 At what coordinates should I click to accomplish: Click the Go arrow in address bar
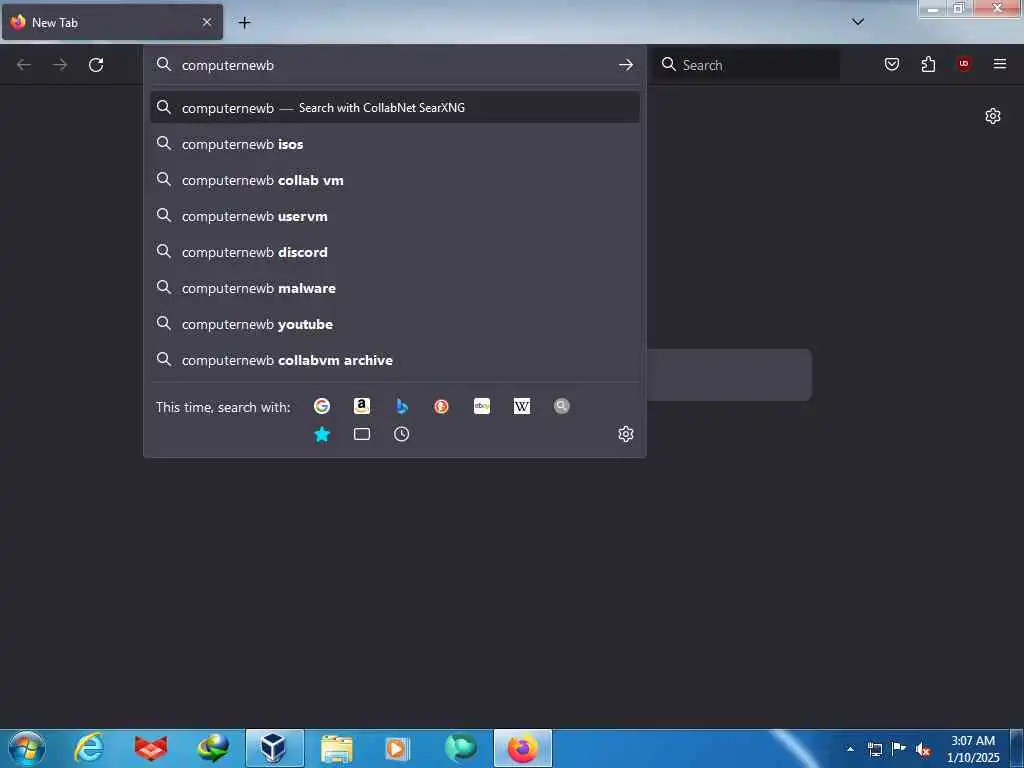point(626,65)
